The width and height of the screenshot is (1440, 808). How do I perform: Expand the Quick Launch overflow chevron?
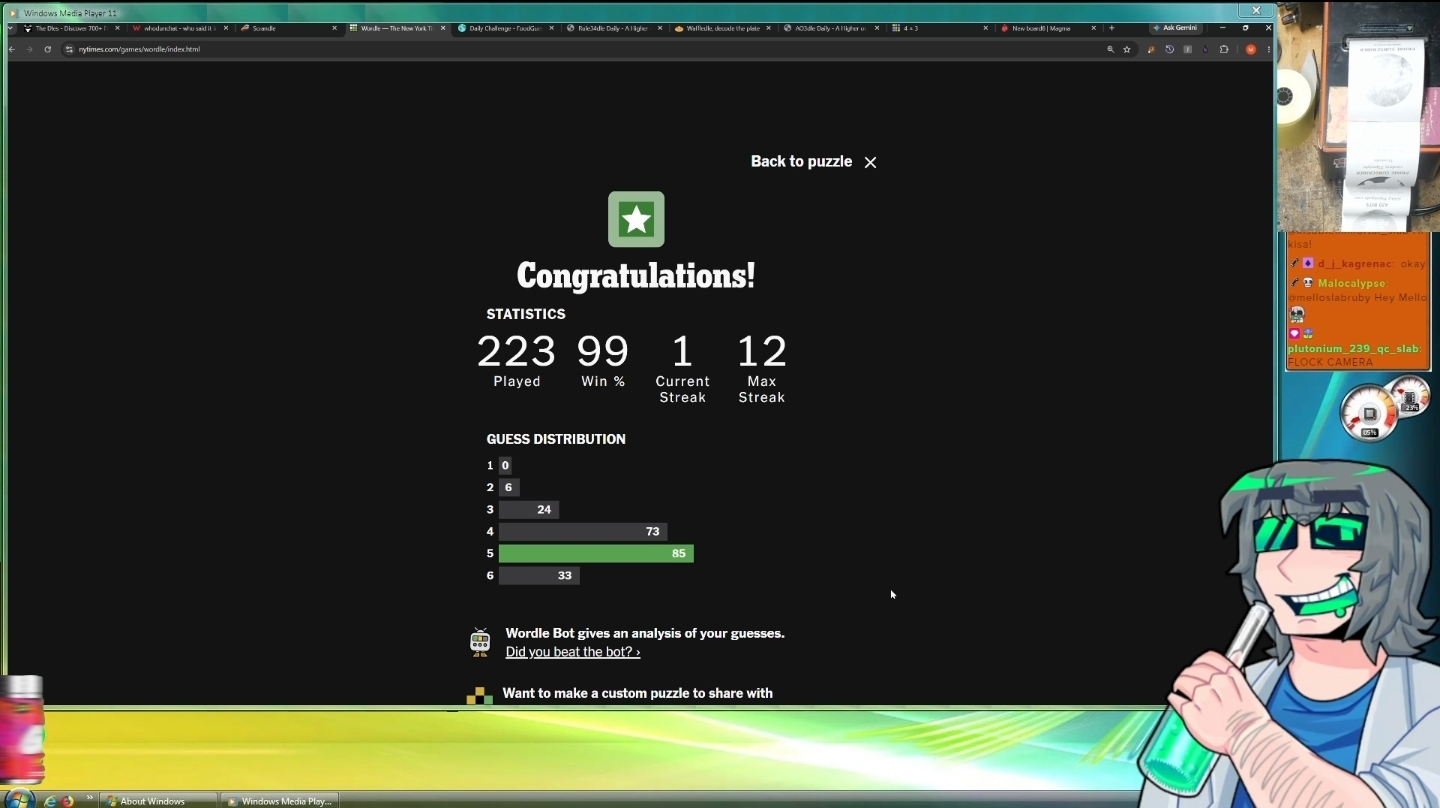(89, 799)
